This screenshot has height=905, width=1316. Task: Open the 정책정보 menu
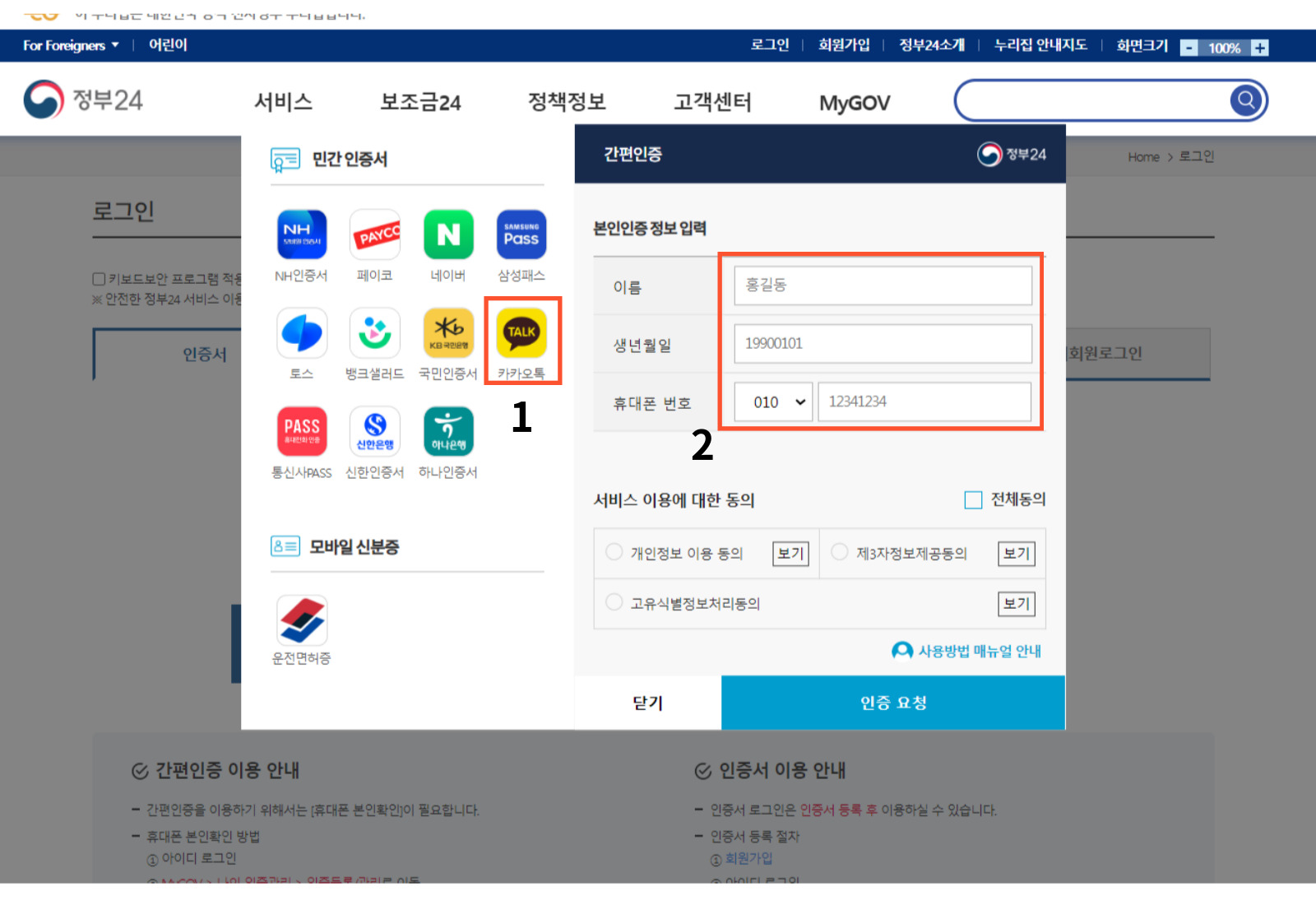[567, 102]
